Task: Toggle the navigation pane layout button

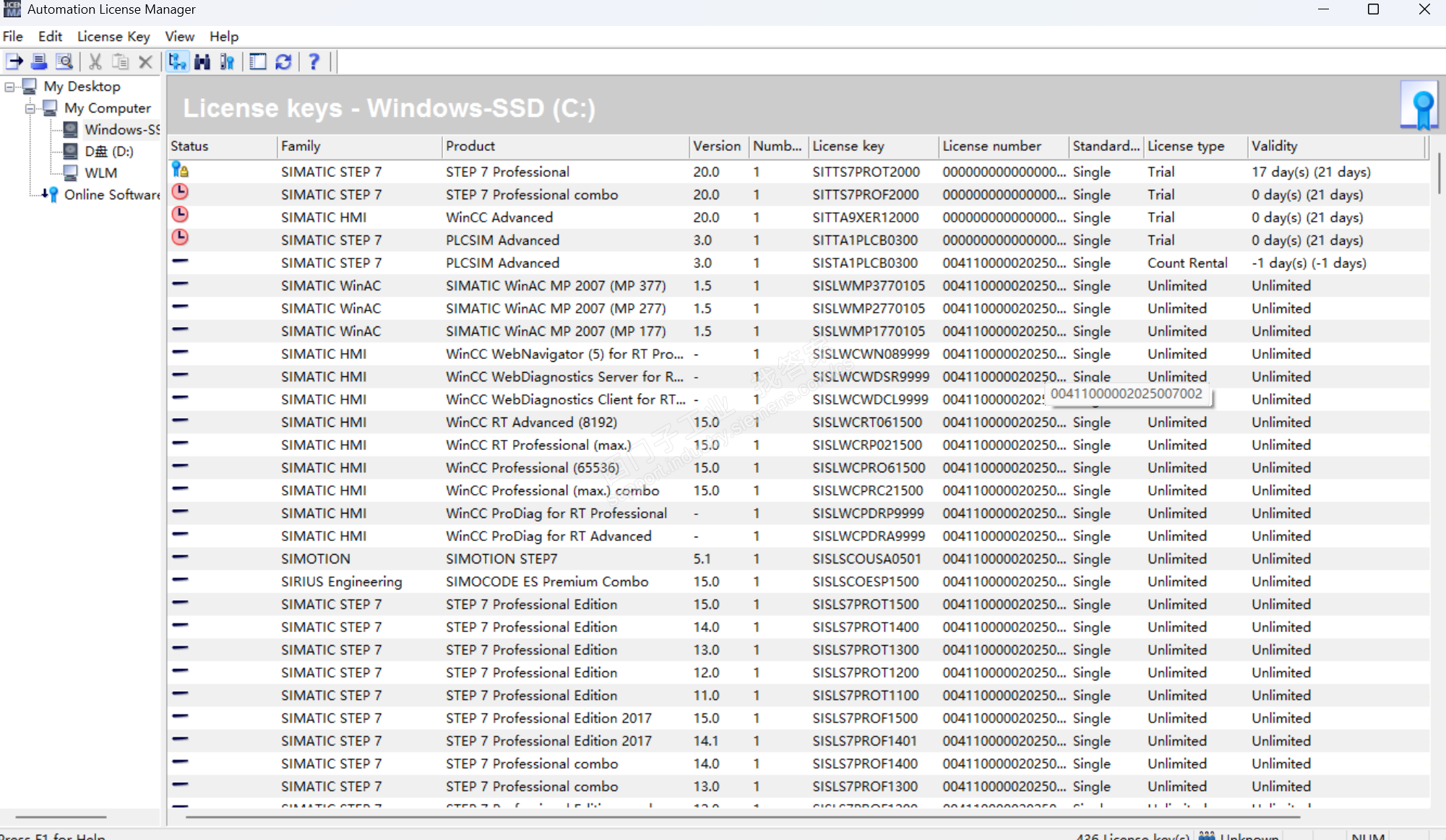Action: (258, 62)
